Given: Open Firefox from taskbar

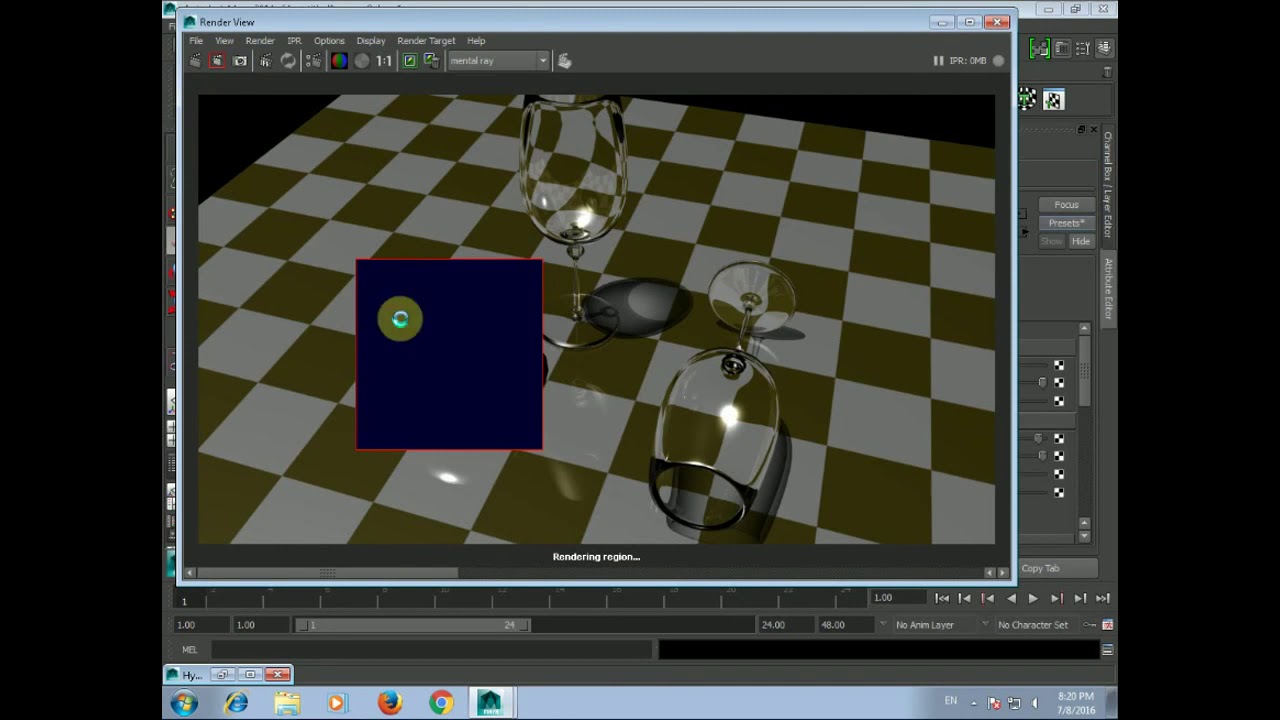Looking at the screenshot, I should click(x=390, y=703).
